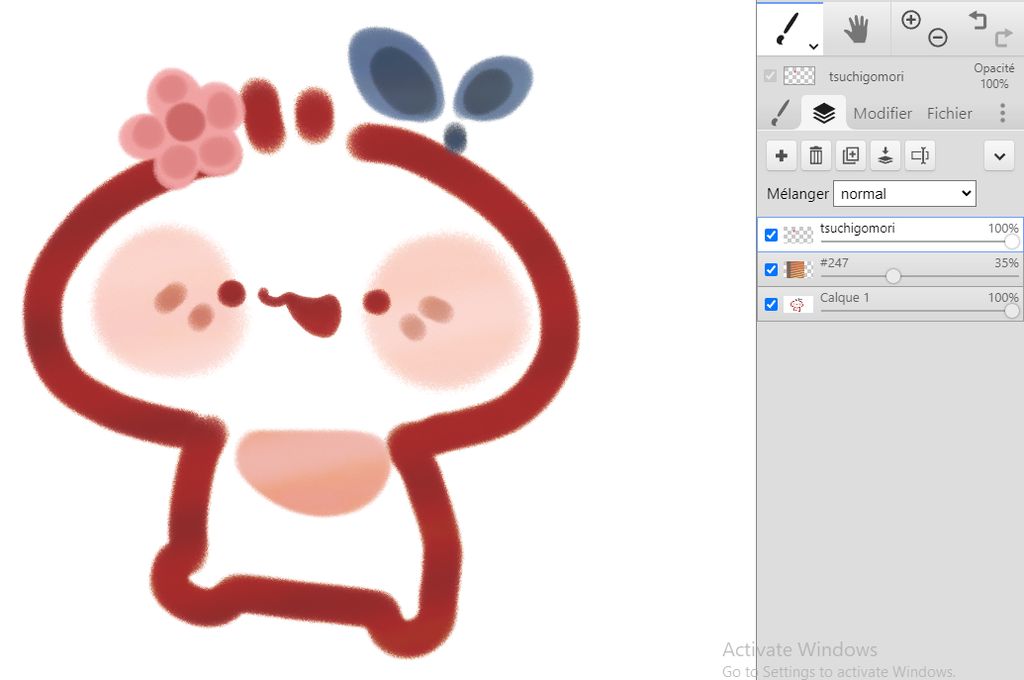The image size is (1024, 680).
Task: Click the header layer preview thumbnail
Action: 799,76
